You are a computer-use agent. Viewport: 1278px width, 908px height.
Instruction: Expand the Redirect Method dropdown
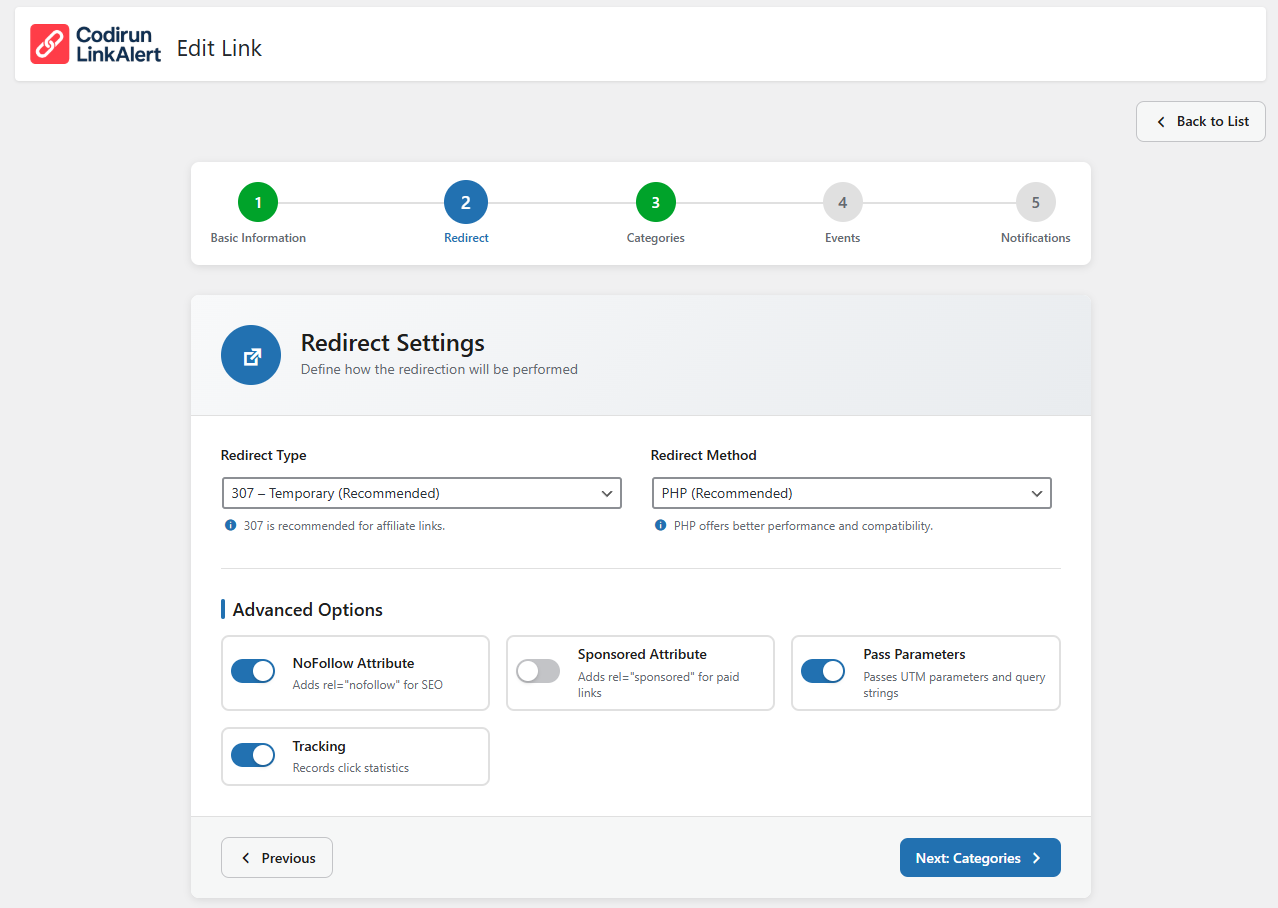[x=851, y=493]
